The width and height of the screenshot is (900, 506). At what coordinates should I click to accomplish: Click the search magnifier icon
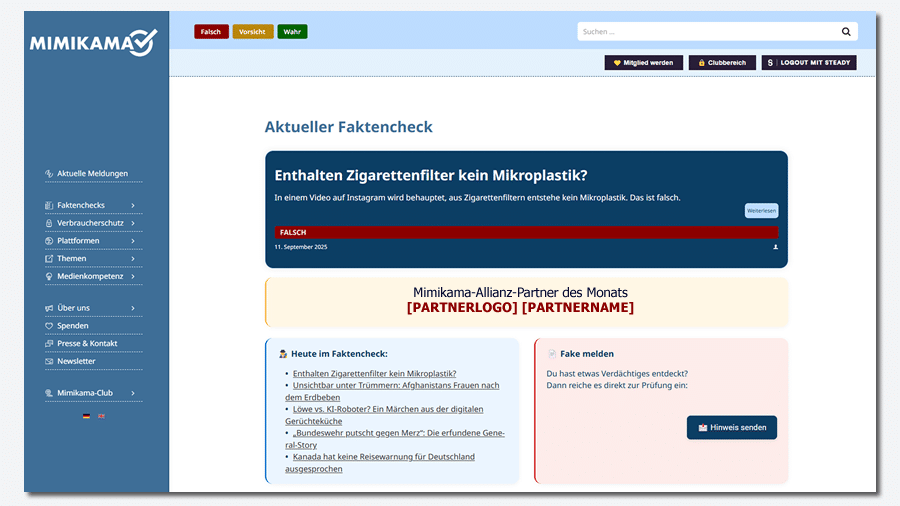[846, 32]
